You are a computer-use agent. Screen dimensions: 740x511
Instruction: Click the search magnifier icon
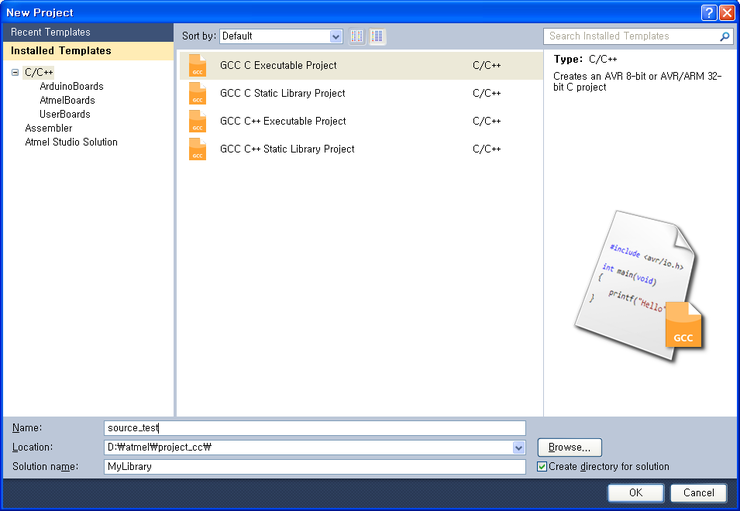[x=724, y=36]
